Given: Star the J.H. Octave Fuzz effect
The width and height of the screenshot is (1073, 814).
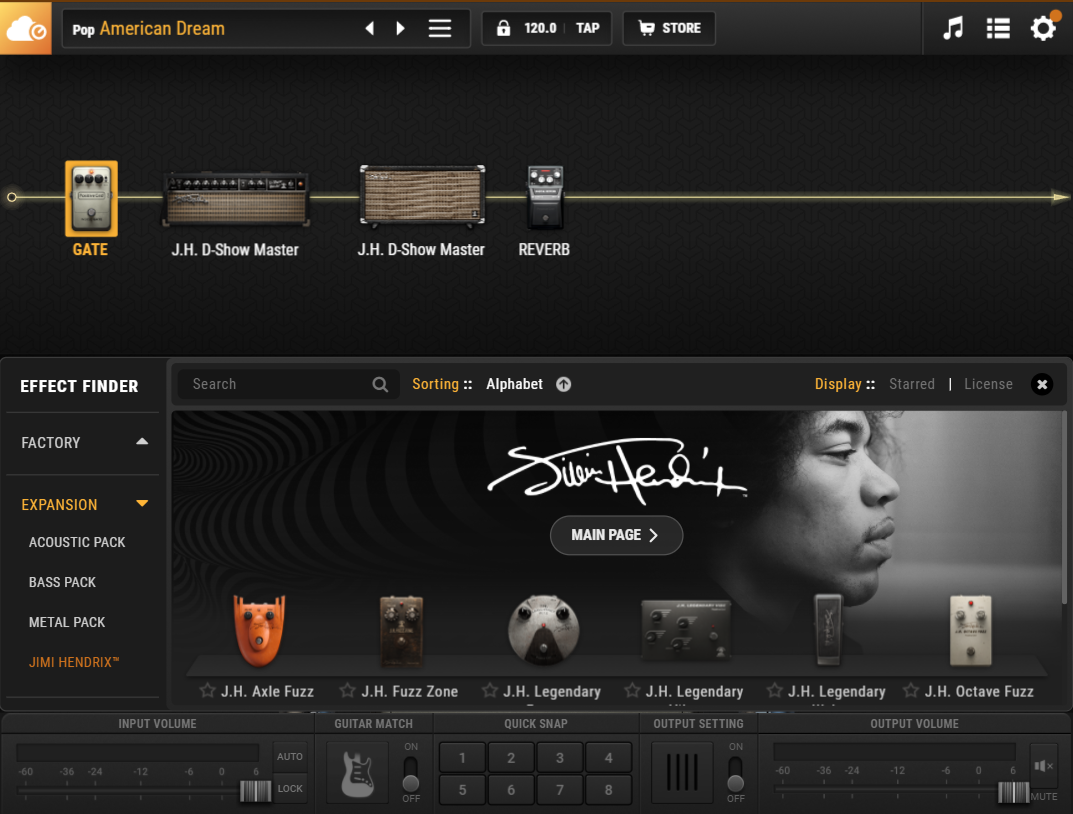Looking at the screenshot, I should (x=911, y=690).
